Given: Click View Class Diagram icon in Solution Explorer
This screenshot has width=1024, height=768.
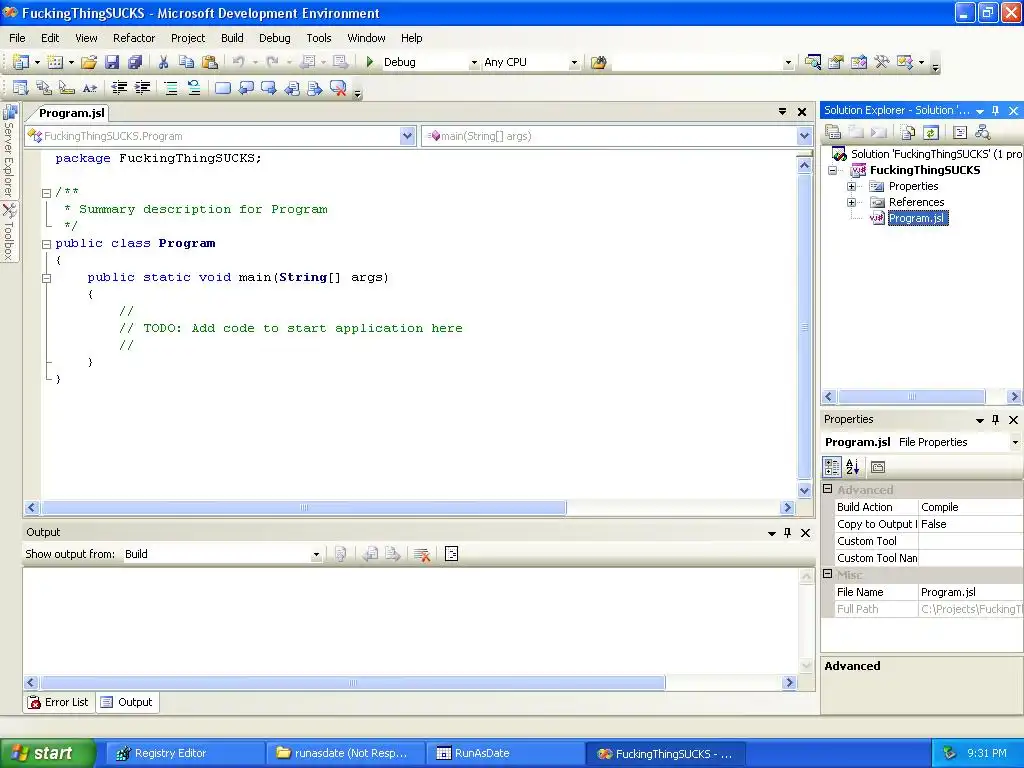Looking at the screenshot, I should [983, 133].
